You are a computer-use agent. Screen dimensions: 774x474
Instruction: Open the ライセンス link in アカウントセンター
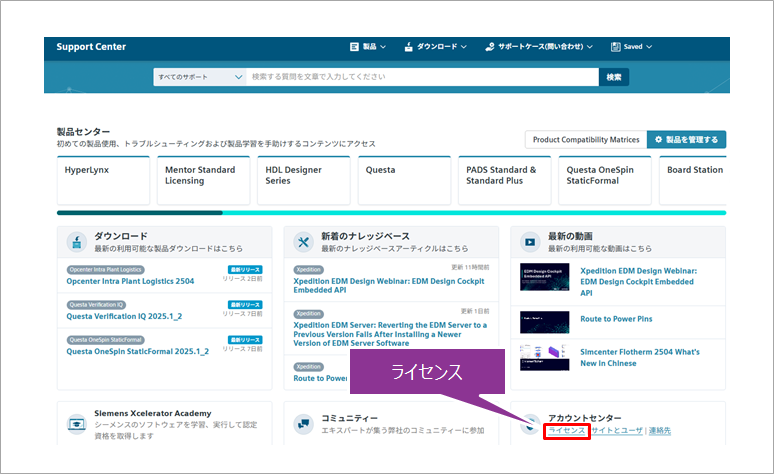567,431
